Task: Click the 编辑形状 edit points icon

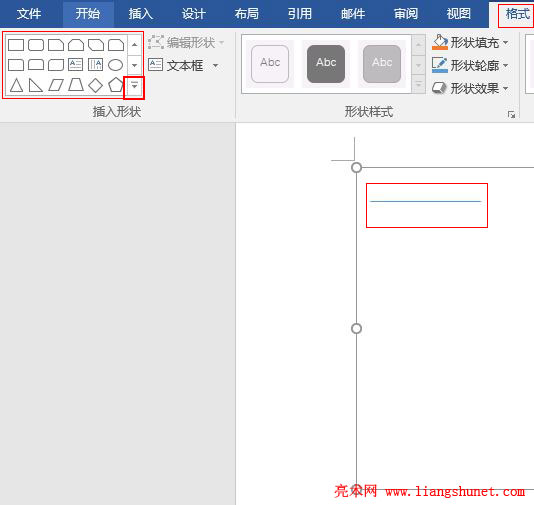Action: [156, 42]
